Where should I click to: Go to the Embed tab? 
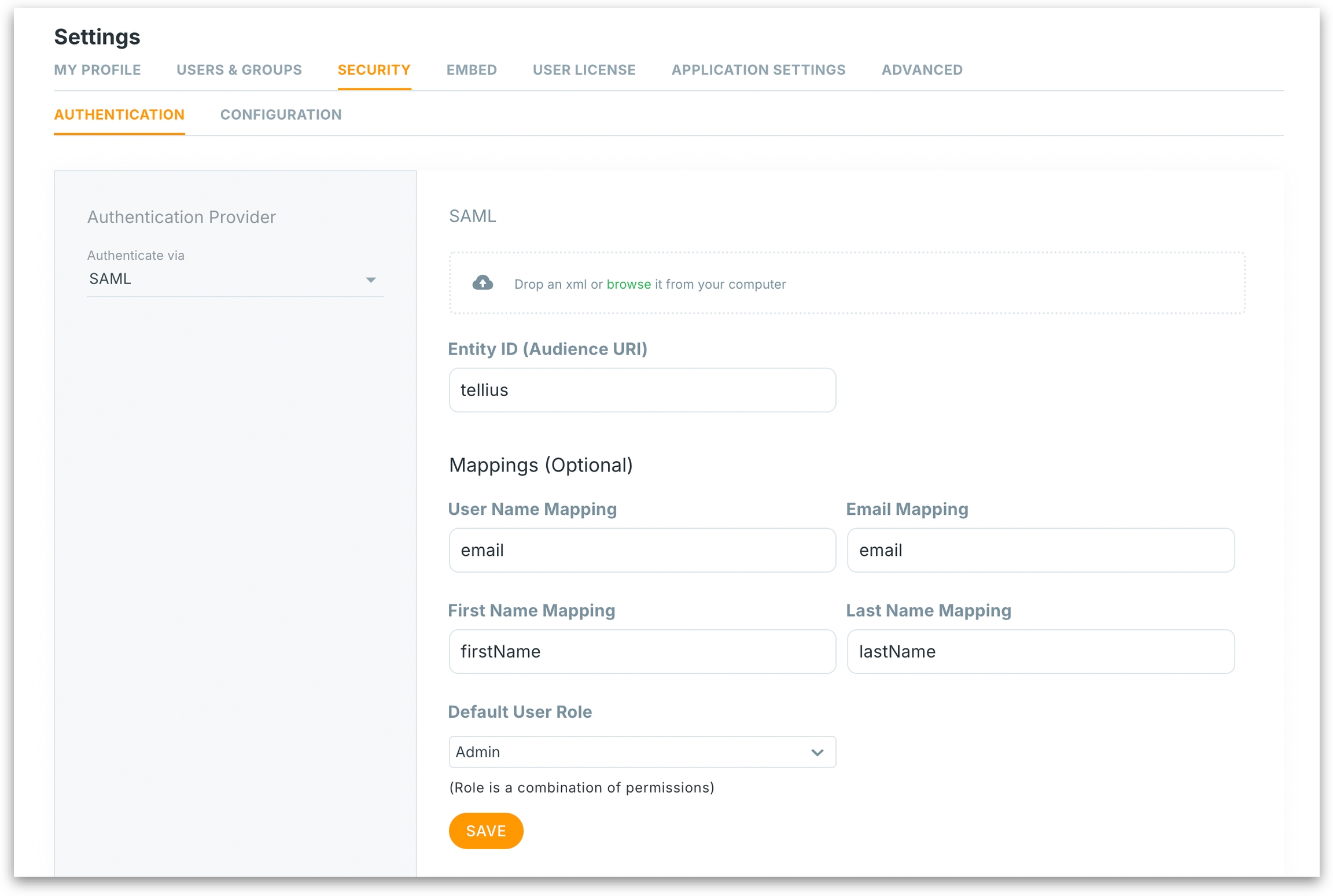click(471, 70)
